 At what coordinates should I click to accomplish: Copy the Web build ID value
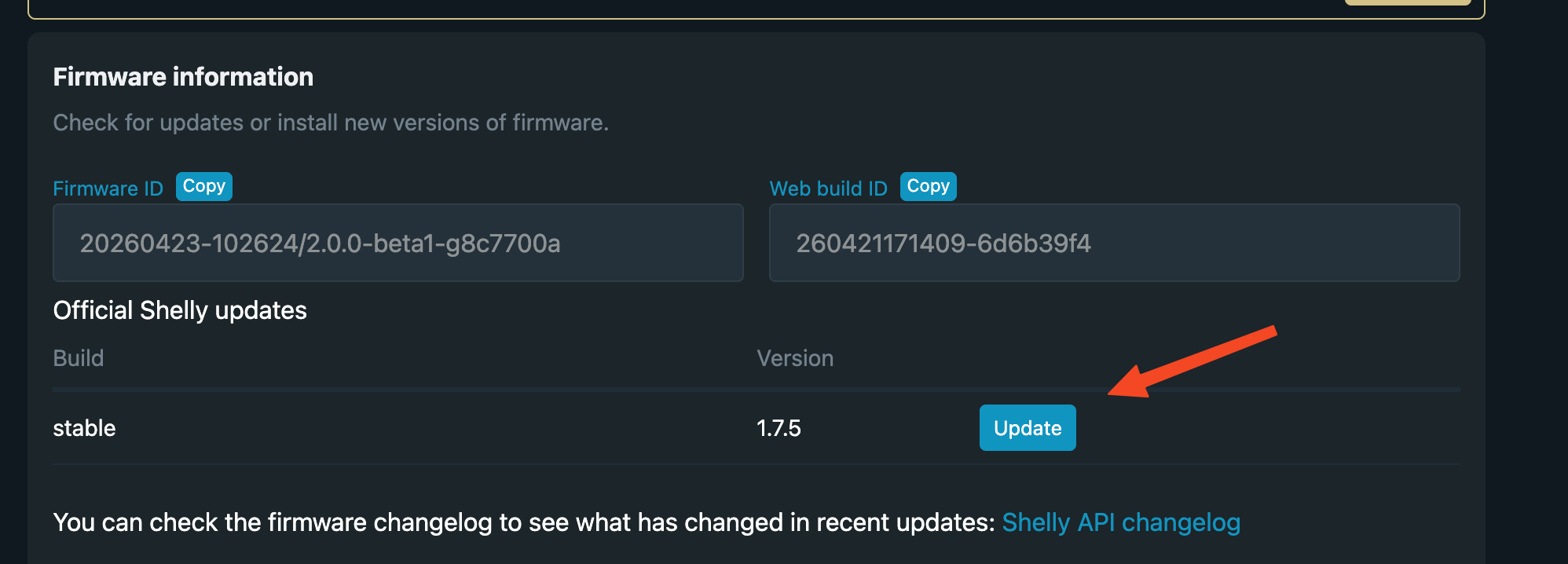click(928, 186)
